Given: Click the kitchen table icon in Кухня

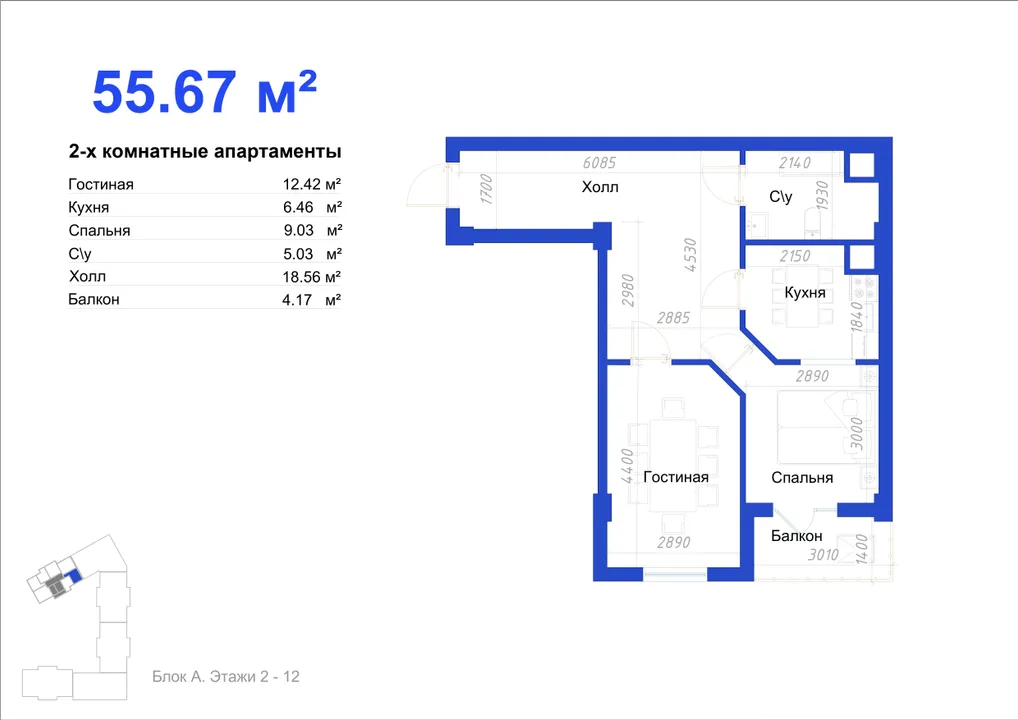Looking at the screenshot, I should coord(802,297).
